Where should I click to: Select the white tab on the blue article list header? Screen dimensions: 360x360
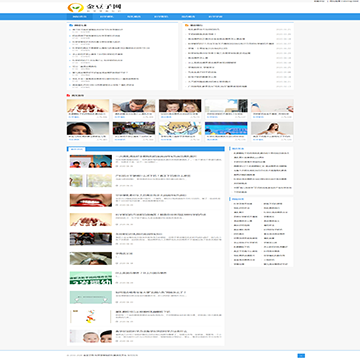(x=77, y=149)
